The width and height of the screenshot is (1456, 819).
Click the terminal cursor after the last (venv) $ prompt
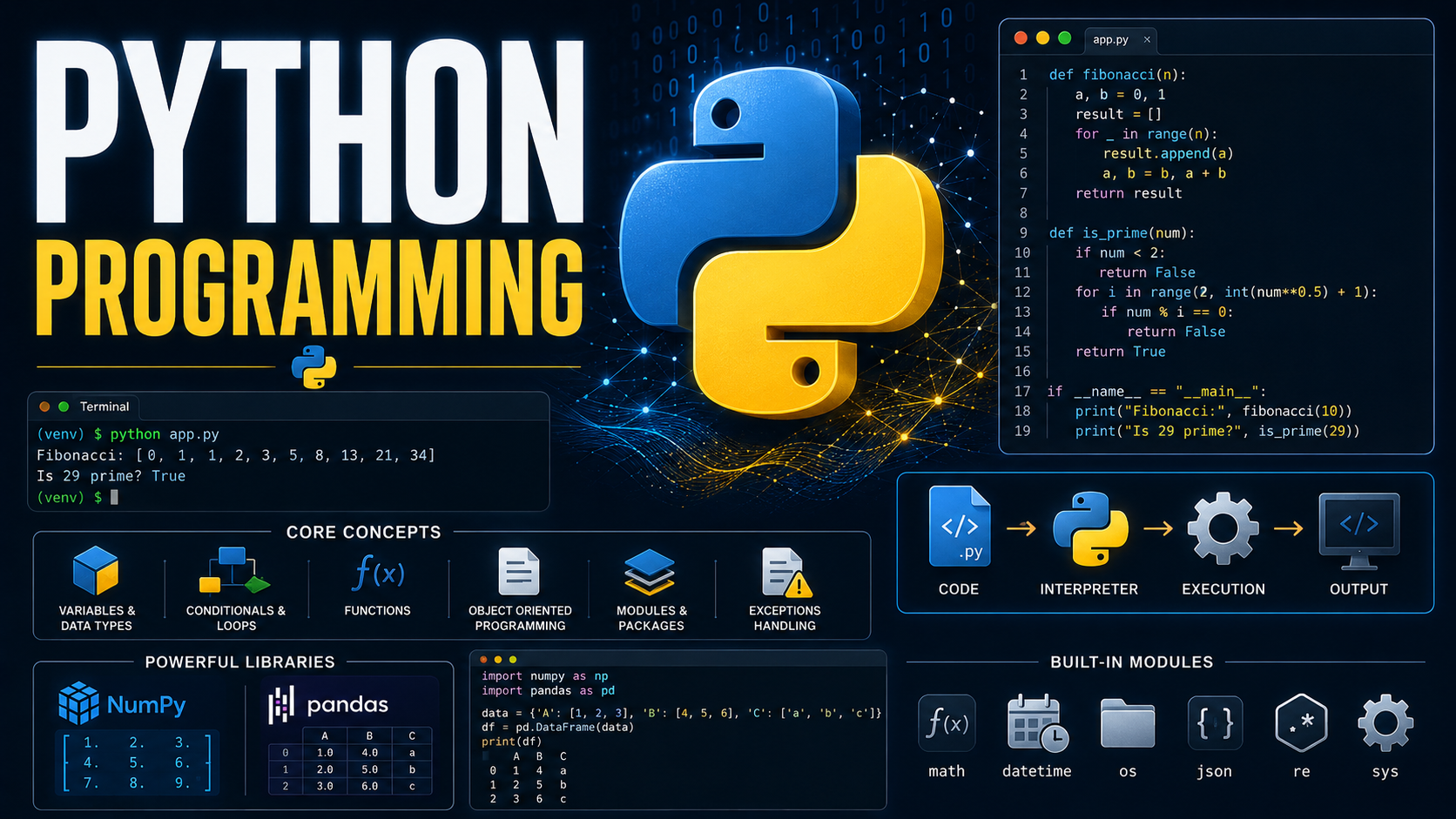pyautogui.click(x=114, y=497)
